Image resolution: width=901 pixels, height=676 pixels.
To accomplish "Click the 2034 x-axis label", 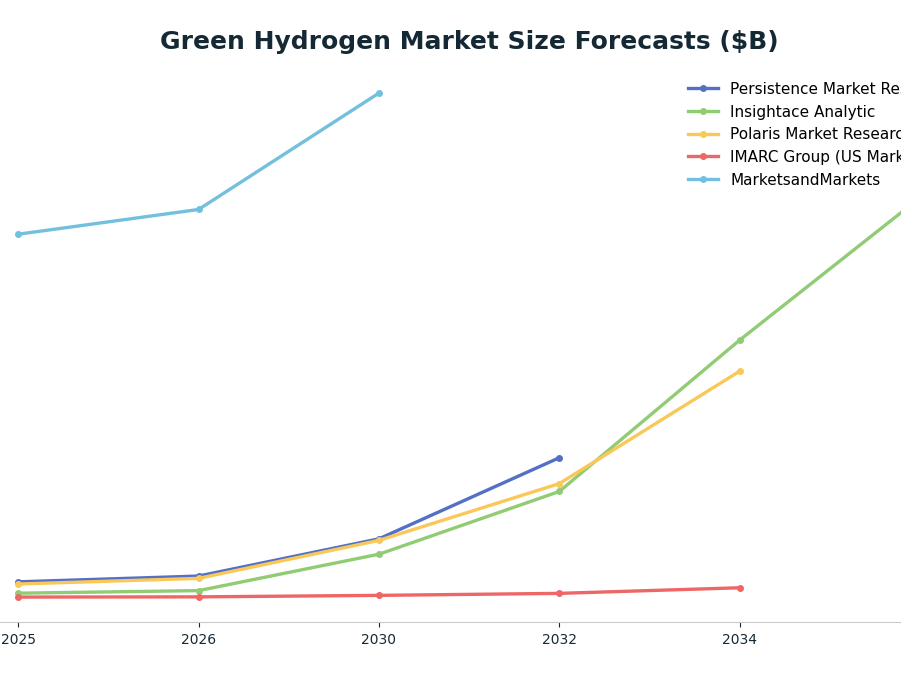I will (740, 639).
